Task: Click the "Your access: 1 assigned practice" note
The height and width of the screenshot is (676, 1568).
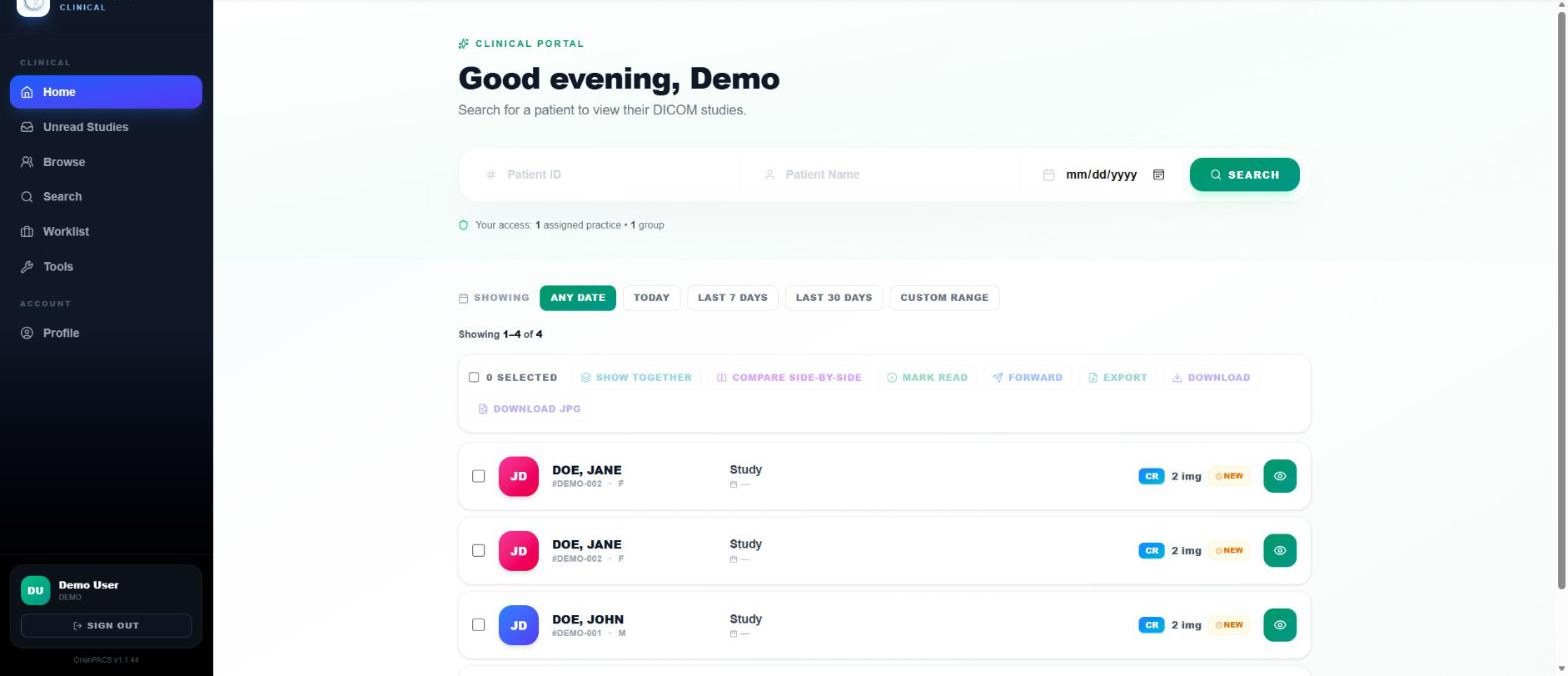Action: 561,225
